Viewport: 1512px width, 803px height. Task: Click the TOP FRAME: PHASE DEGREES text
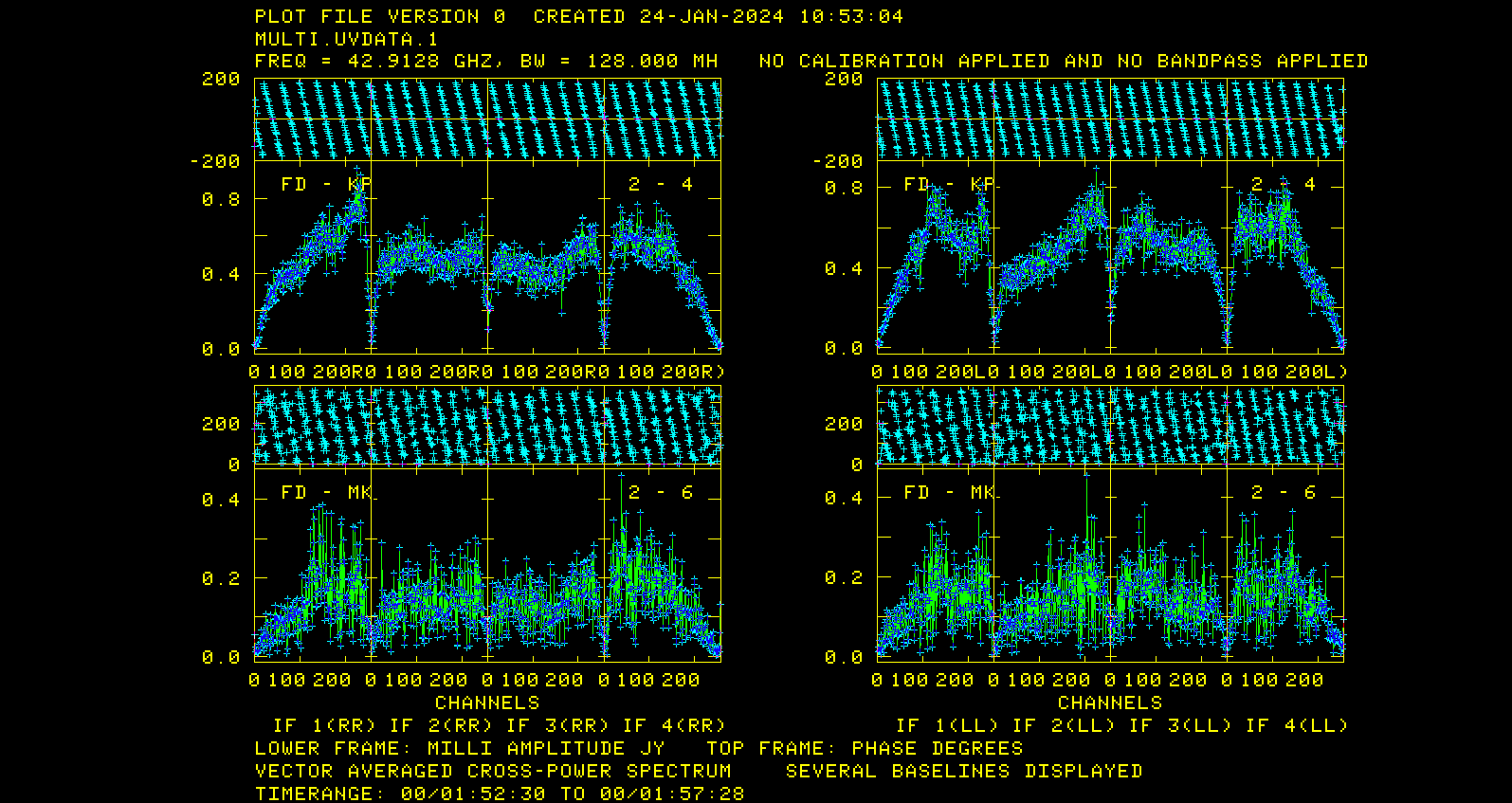865,748
